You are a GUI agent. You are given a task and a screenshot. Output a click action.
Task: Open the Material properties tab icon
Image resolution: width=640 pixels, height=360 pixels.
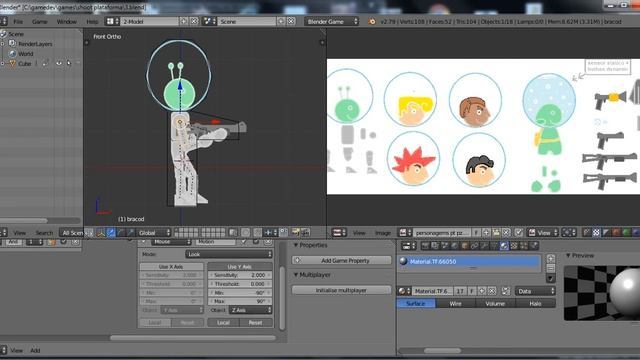504,246
